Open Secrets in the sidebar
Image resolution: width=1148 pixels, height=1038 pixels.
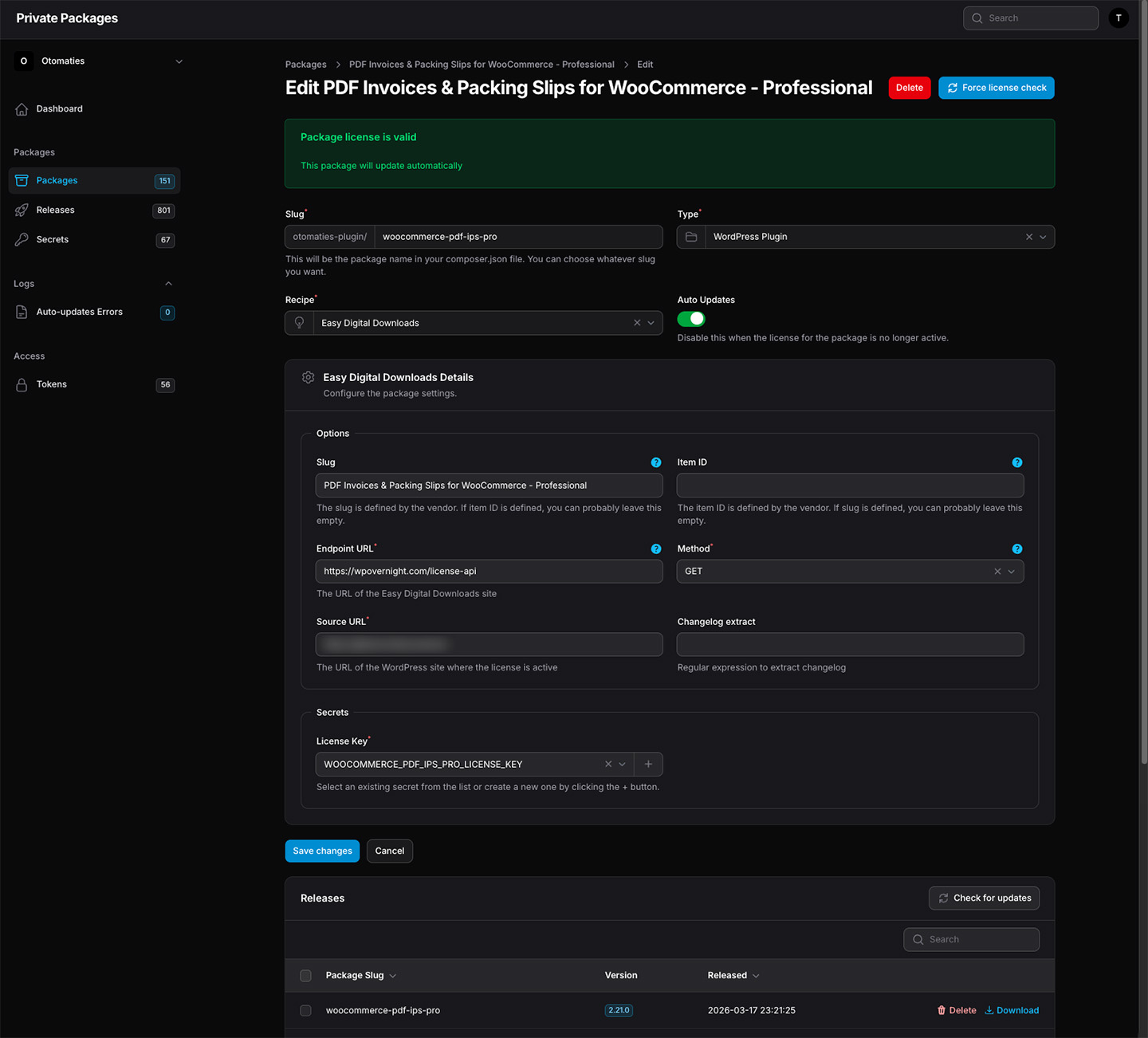[95, 240]
